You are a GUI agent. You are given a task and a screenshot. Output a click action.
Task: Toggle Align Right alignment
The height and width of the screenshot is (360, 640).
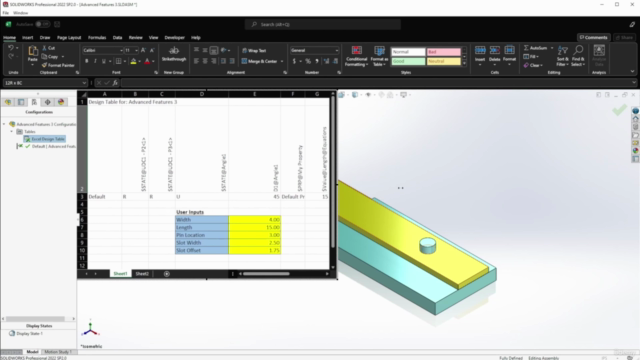pyautogui.click(x=213, y=61)
